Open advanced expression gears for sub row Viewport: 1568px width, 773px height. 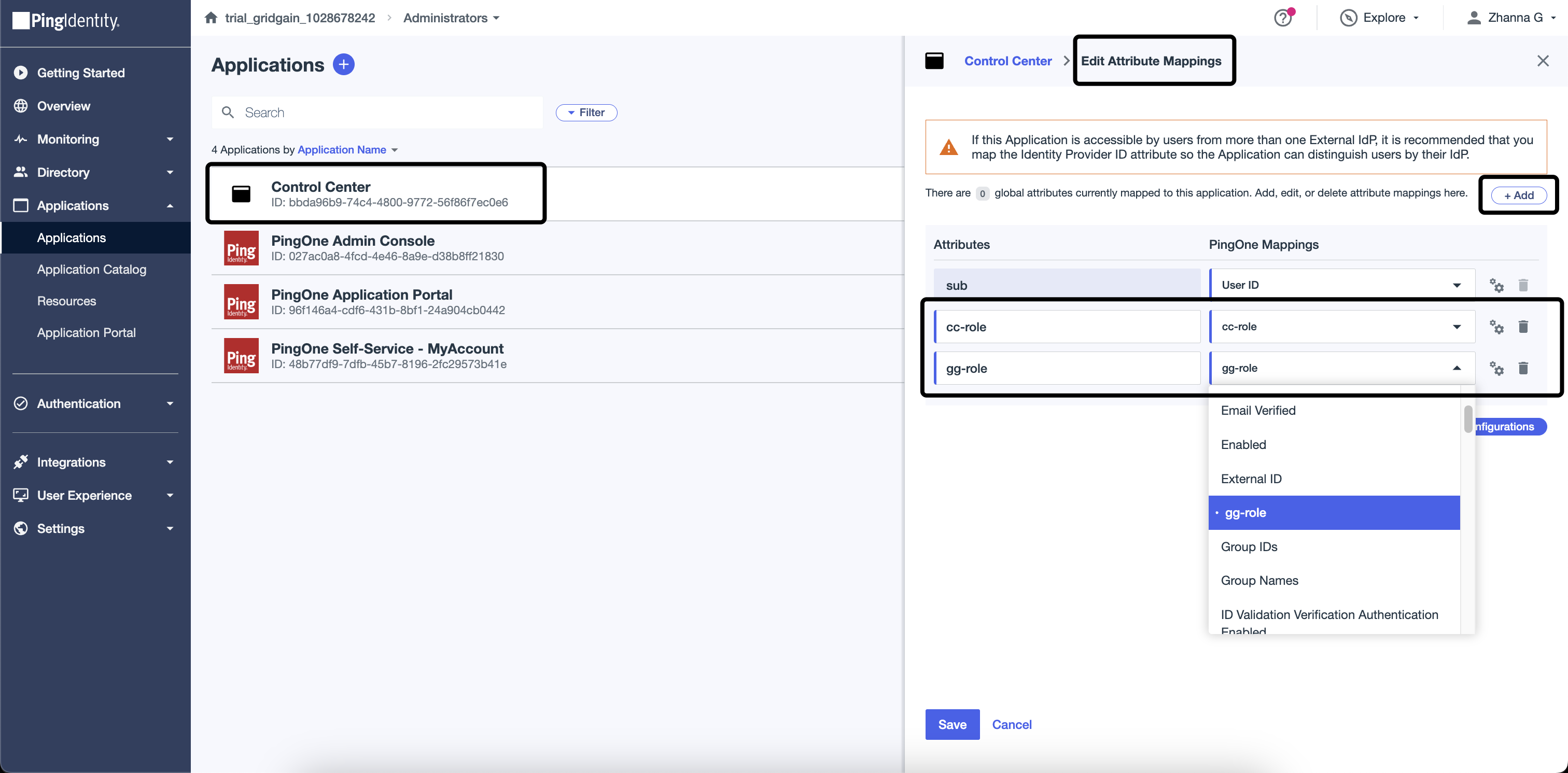1496,285
